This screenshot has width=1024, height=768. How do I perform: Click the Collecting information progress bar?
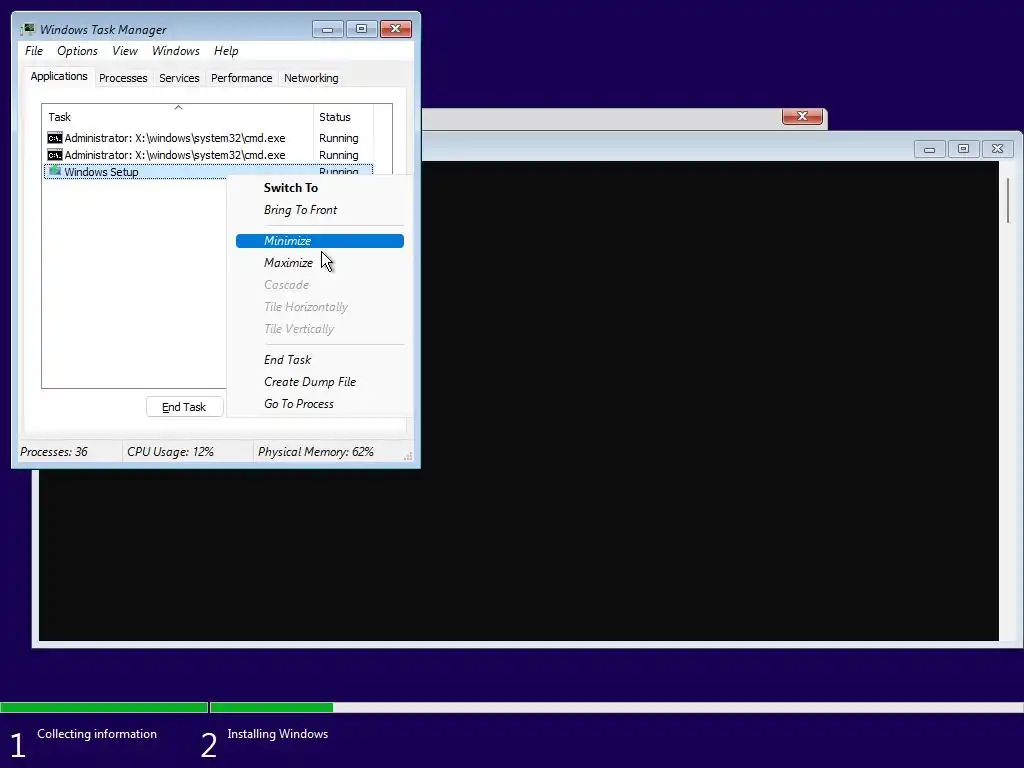click(104, 707)
